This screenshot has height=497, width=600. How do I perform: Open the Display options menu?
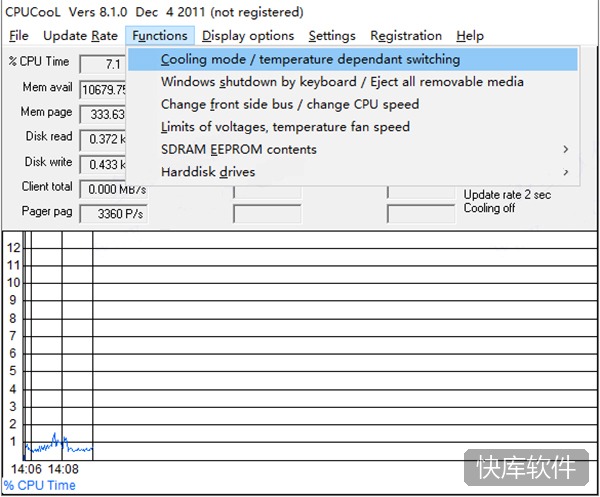(248, 36)
